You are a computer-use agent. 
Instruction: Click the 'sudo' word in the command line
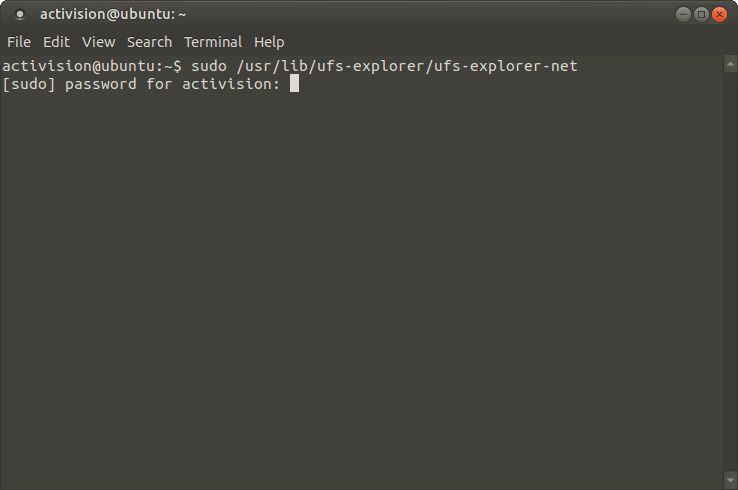point(208,66)
